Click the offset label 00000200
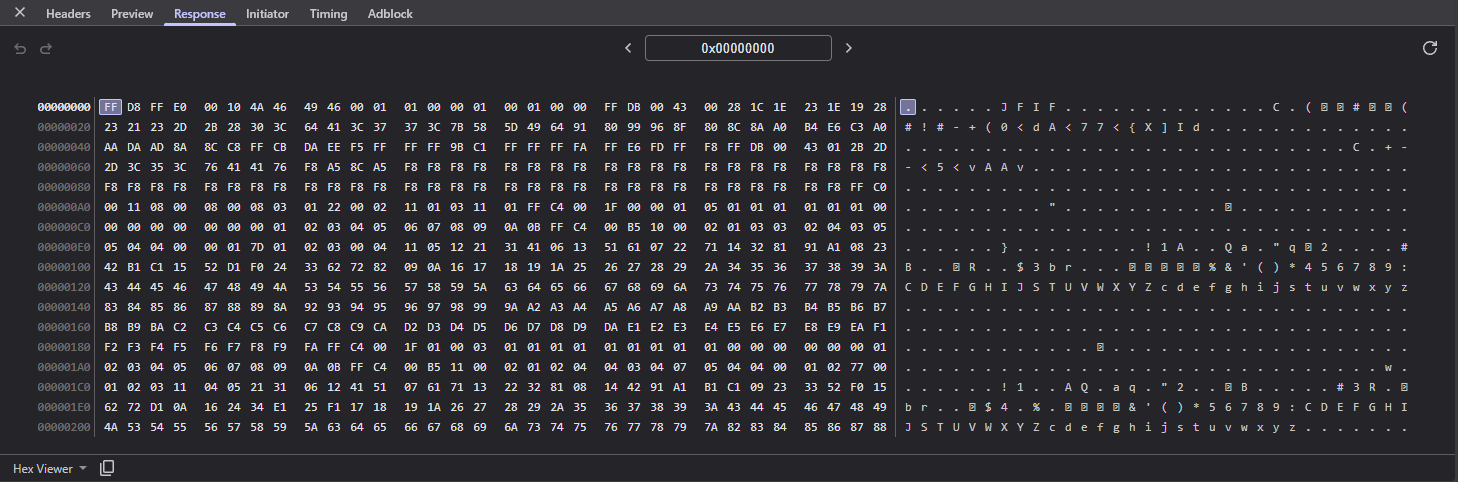The image size is (1458, 482). point(64,427)
